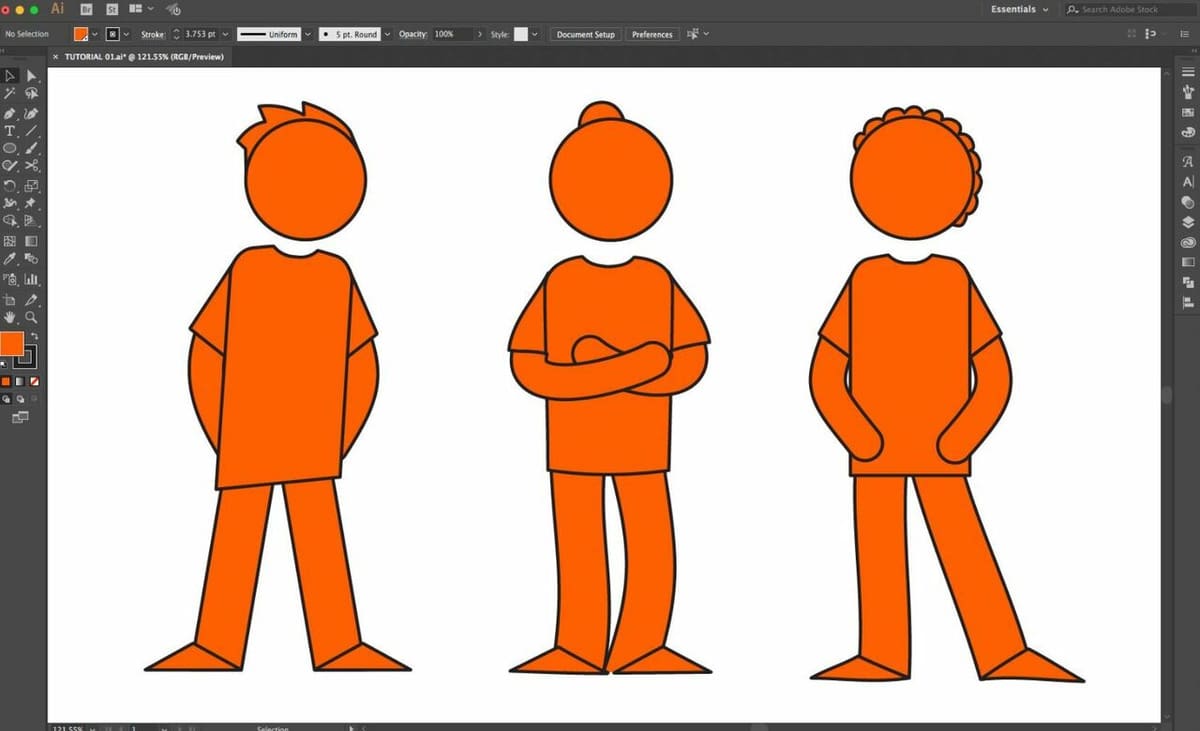This screenshot has width=1200, height=731.
Task: Open the Color palette panel icon
Action: point(1188,131)
